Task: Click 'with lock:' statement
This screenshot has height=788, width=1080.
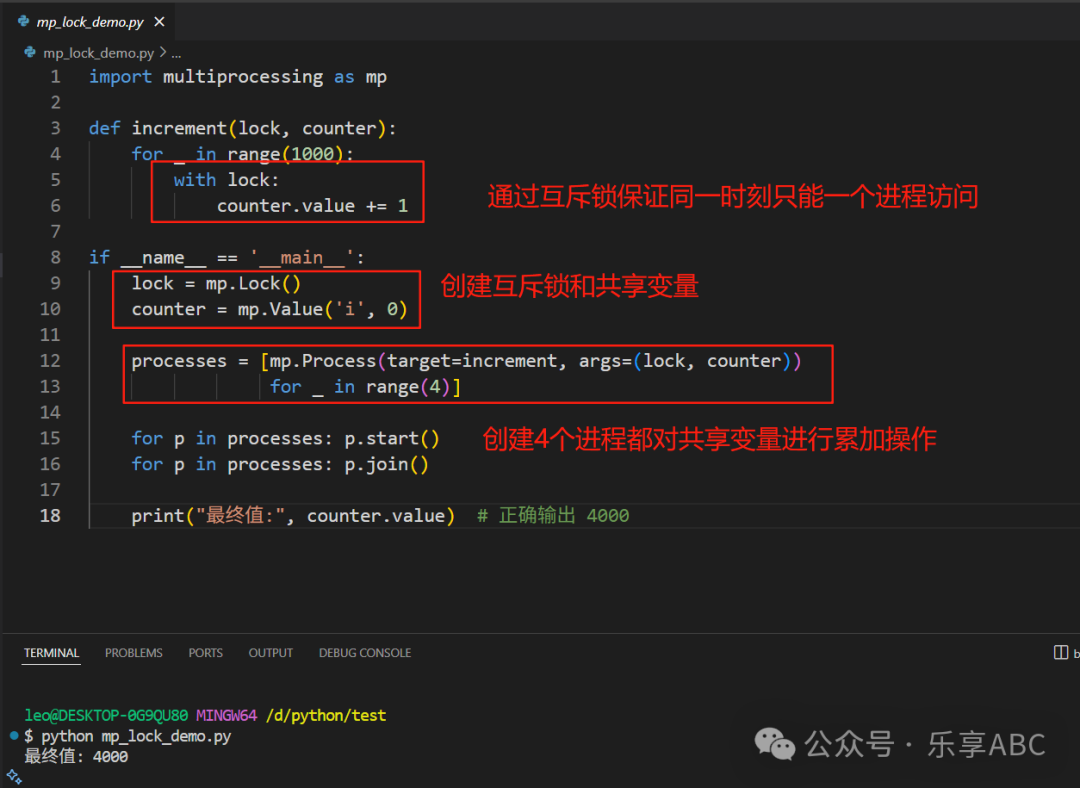Action: tap(226, 180)
